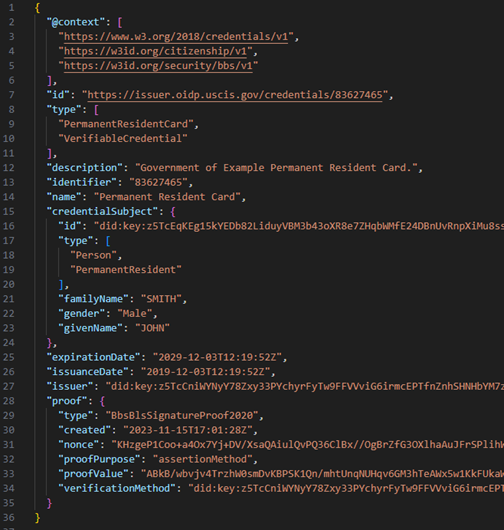Click the "Male" gender value
Viewport: 504px width, 530px height.
click(x=135, y=314)
